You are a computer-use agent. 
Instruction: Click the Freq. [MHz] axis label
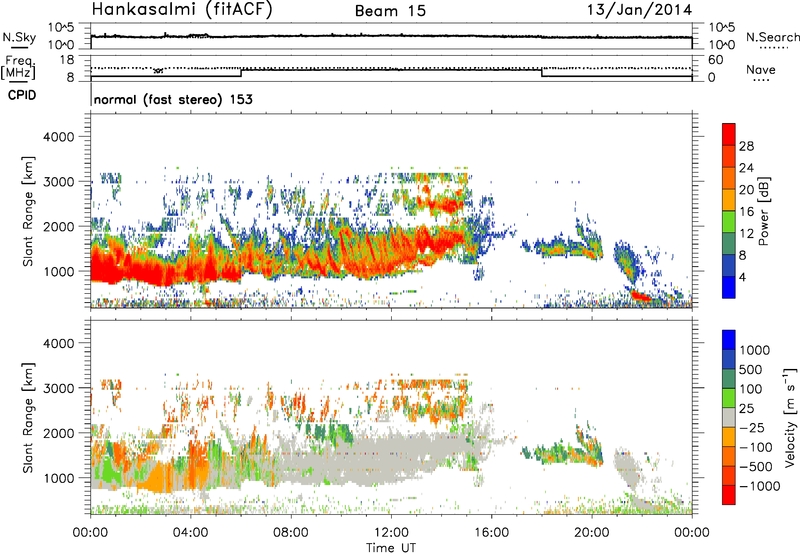[18, 68]
